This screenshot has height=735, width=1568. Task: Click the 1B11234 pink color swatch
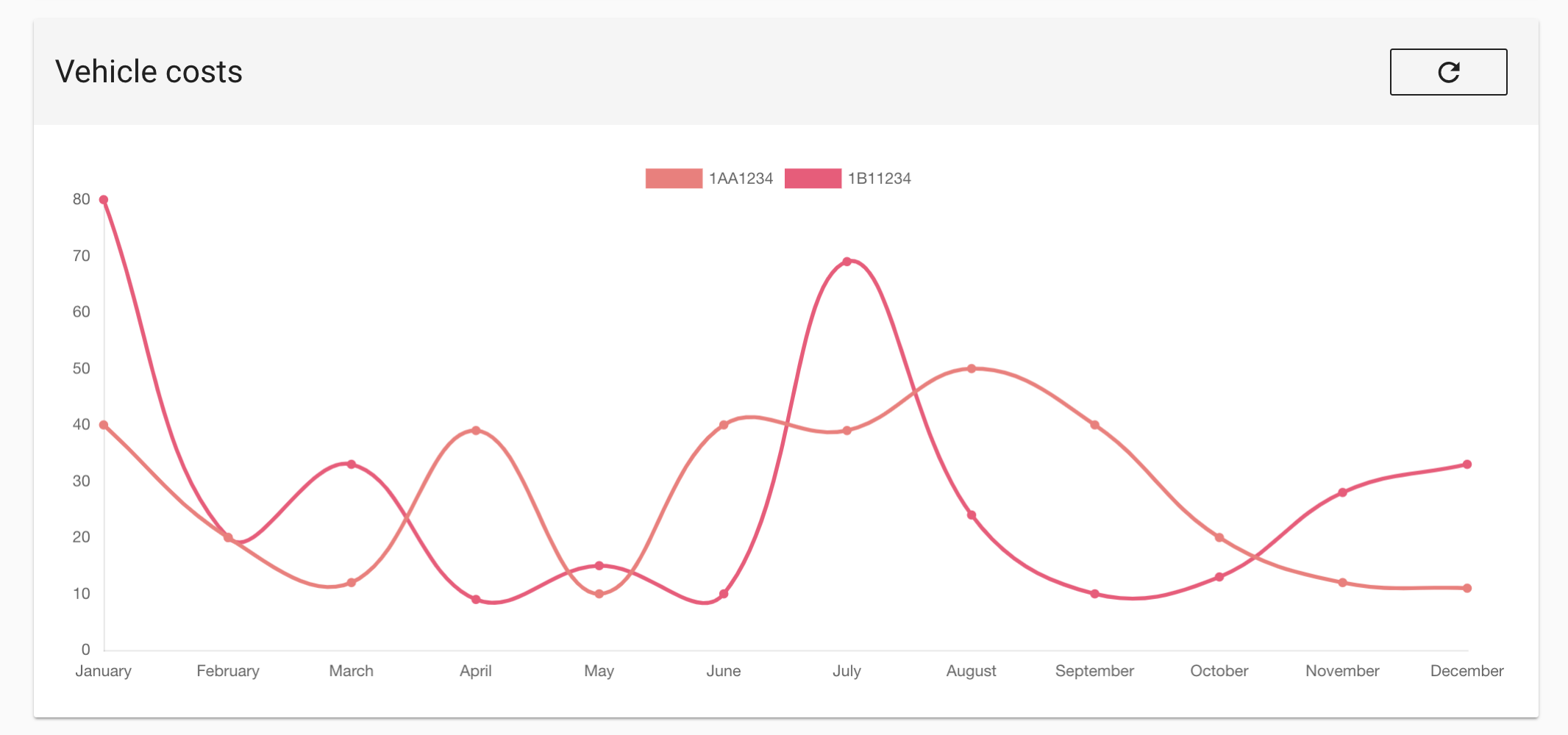tap(813, 179)
